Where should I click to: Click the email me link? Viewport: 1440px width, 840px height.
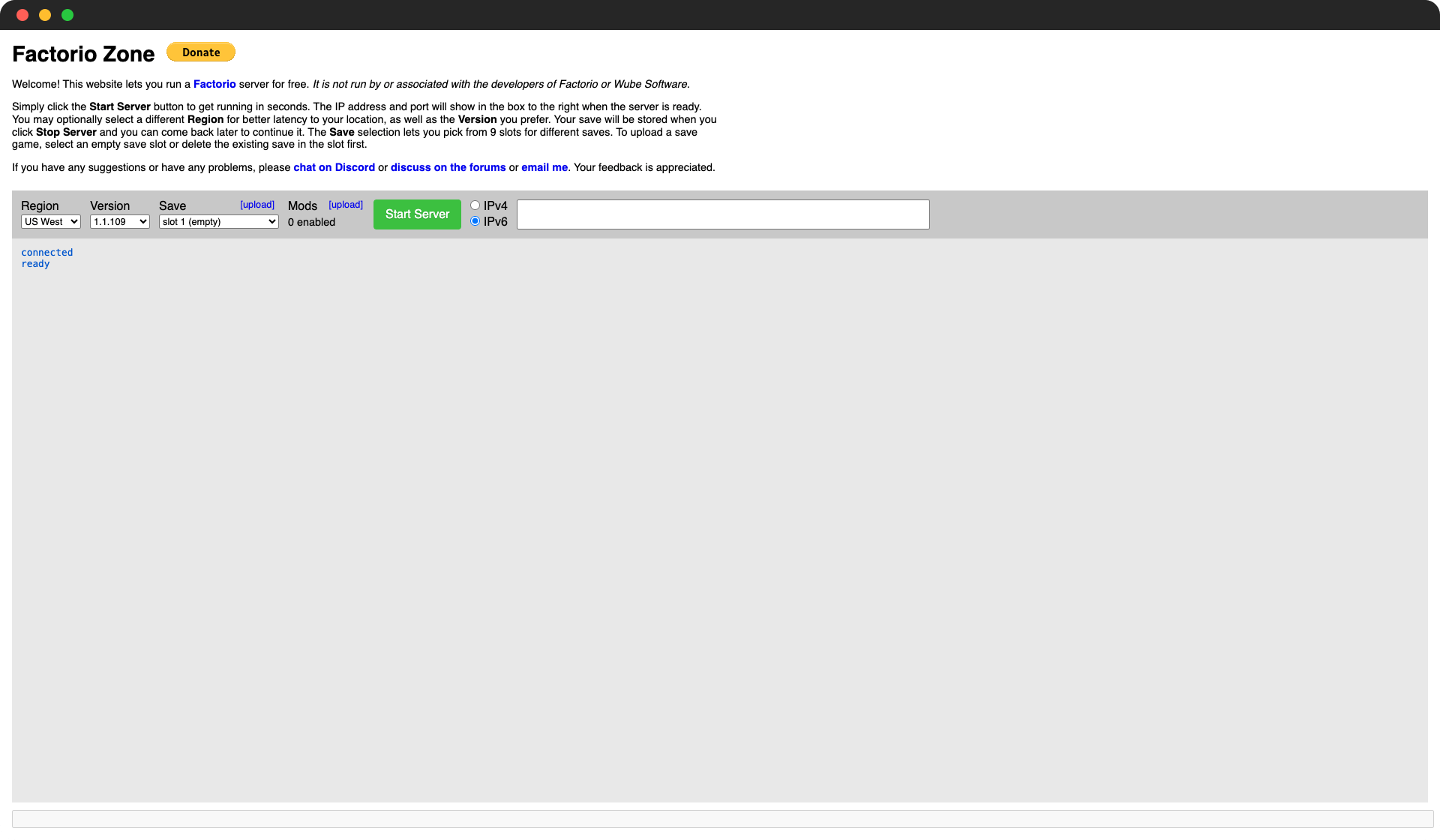coord(544,167)
